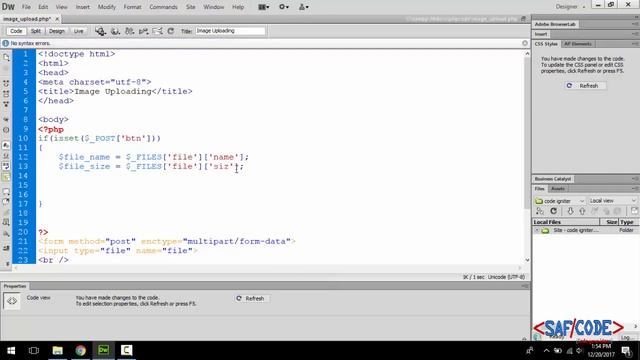Image resolution: width=640 pixels, height=360 pixels.
Task: Toggle Line Numbers icon in coding toolbar
Action: [6, 145]
